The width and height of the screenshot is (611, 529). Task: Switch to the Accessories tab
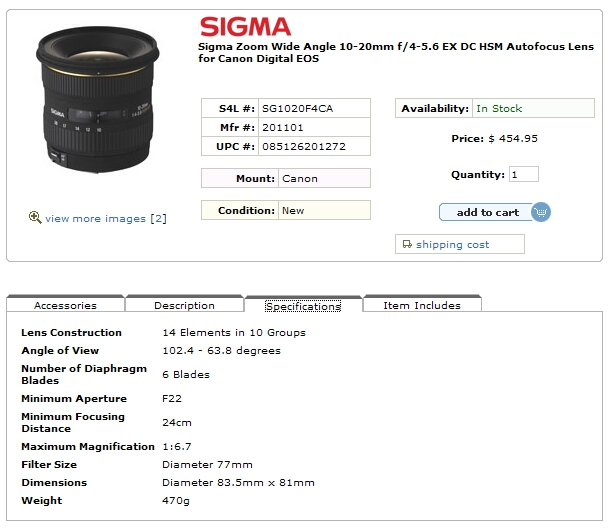point(65,305)
